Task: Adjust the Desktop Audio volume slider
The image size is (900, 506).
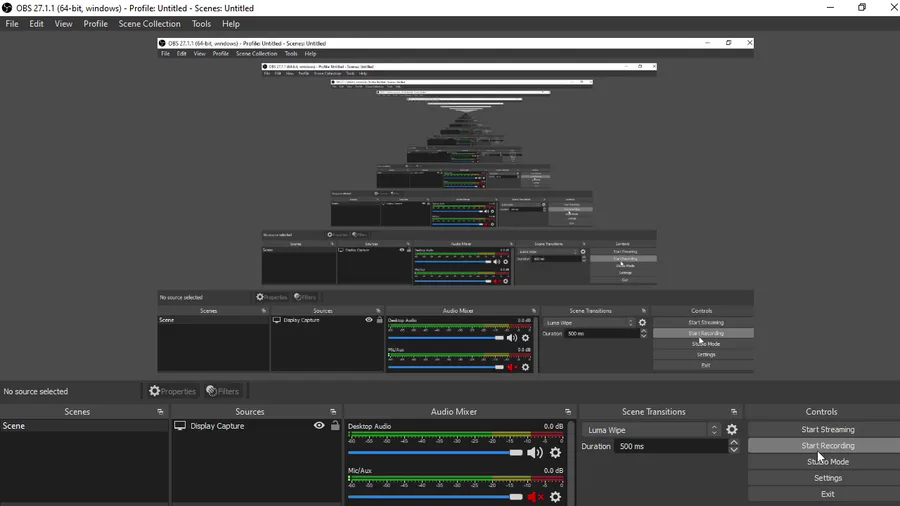Action: pos(435,453)
